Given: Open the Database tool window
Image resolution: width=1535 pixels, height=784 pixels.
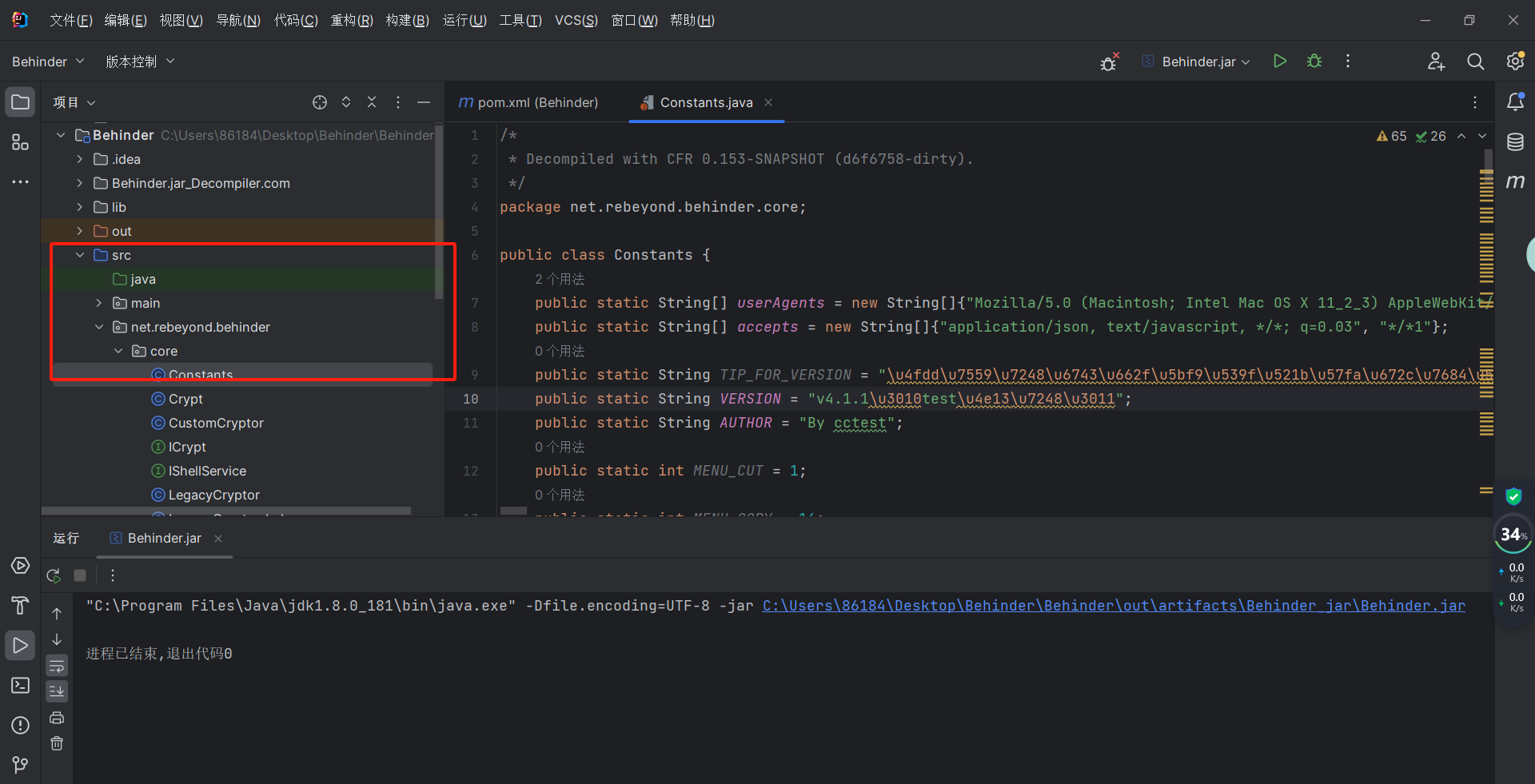Looking at the screenshot, I should 1515,142.
